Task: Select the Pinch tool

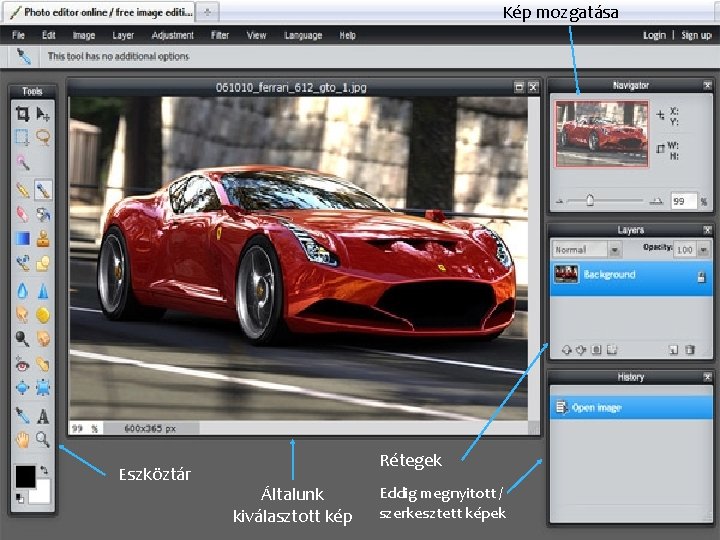Action: pyautogui.click(x=43, y=388)
